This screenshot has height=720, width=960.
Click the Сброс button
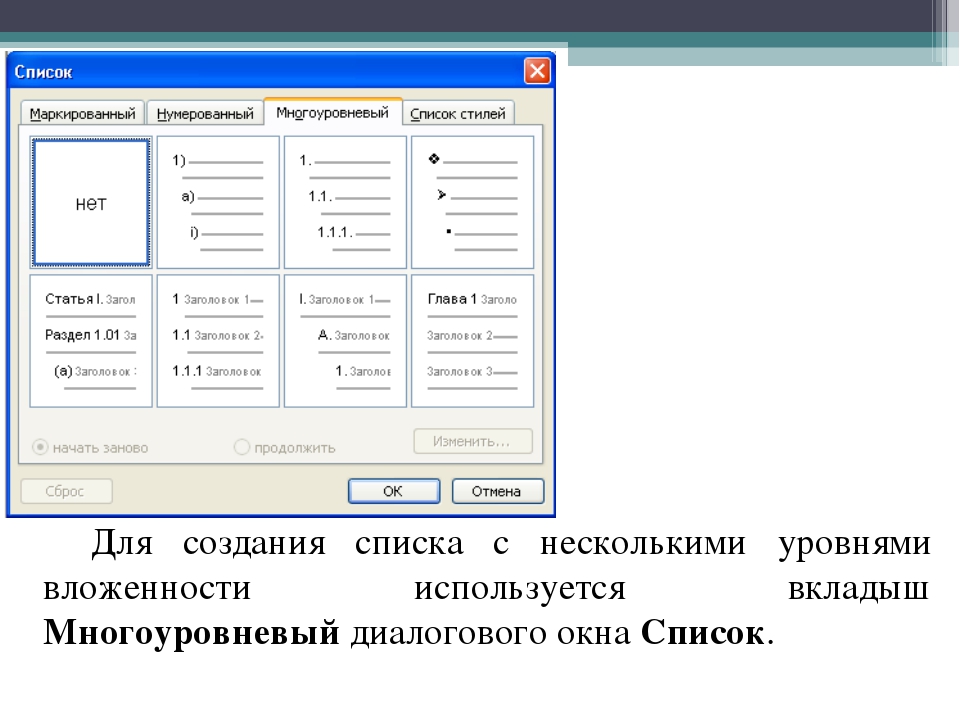[x=66, y=491]
